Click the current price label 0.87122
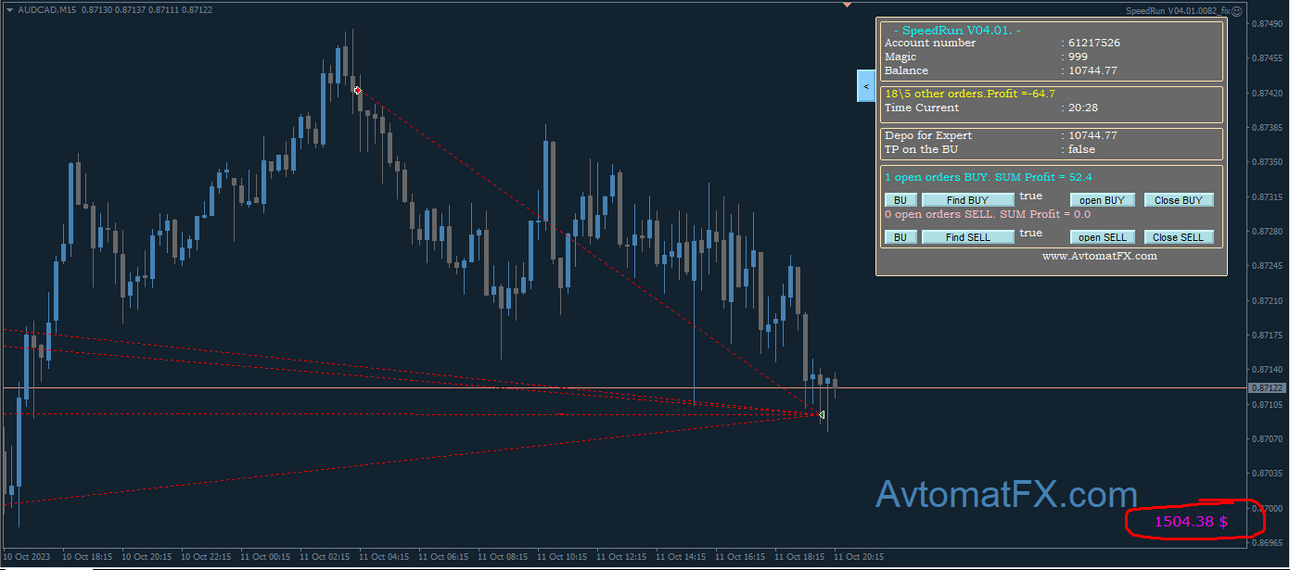1290x570 pixels. 1266,387
